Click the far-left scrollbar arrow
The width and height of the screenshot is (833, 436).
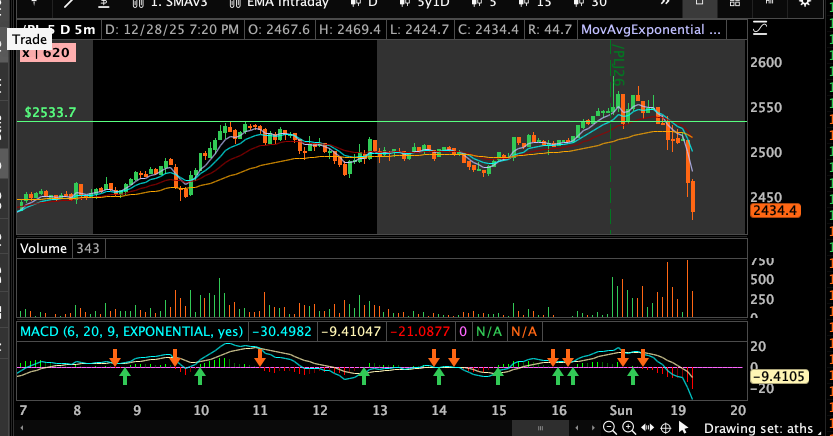pos(22,428)
